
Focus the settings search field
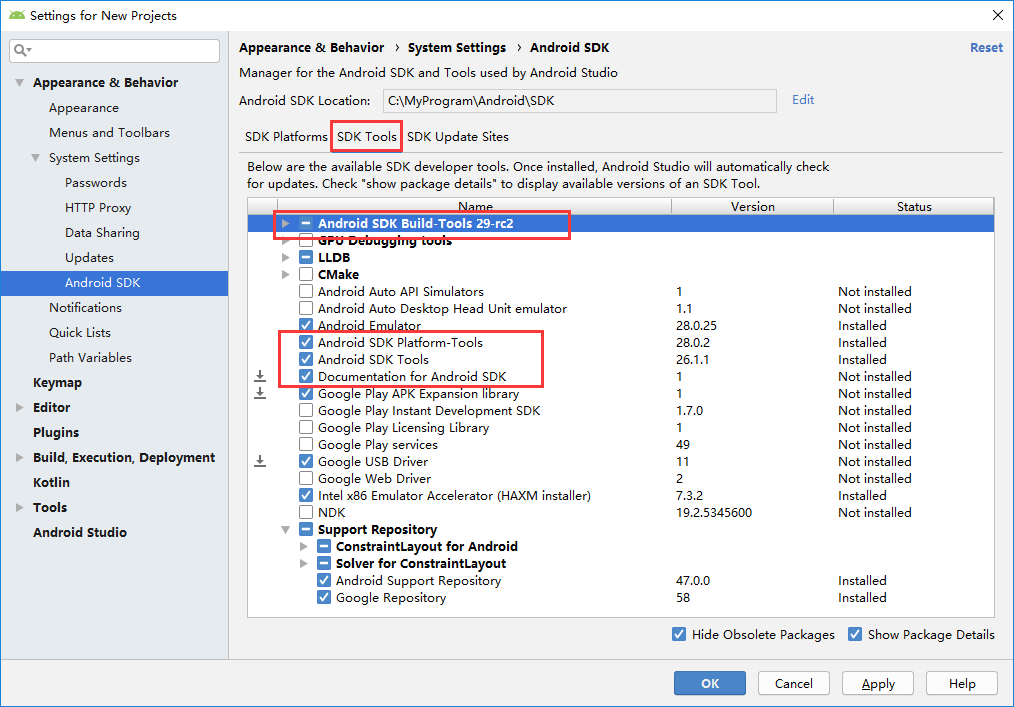click(x=114, y=50)
